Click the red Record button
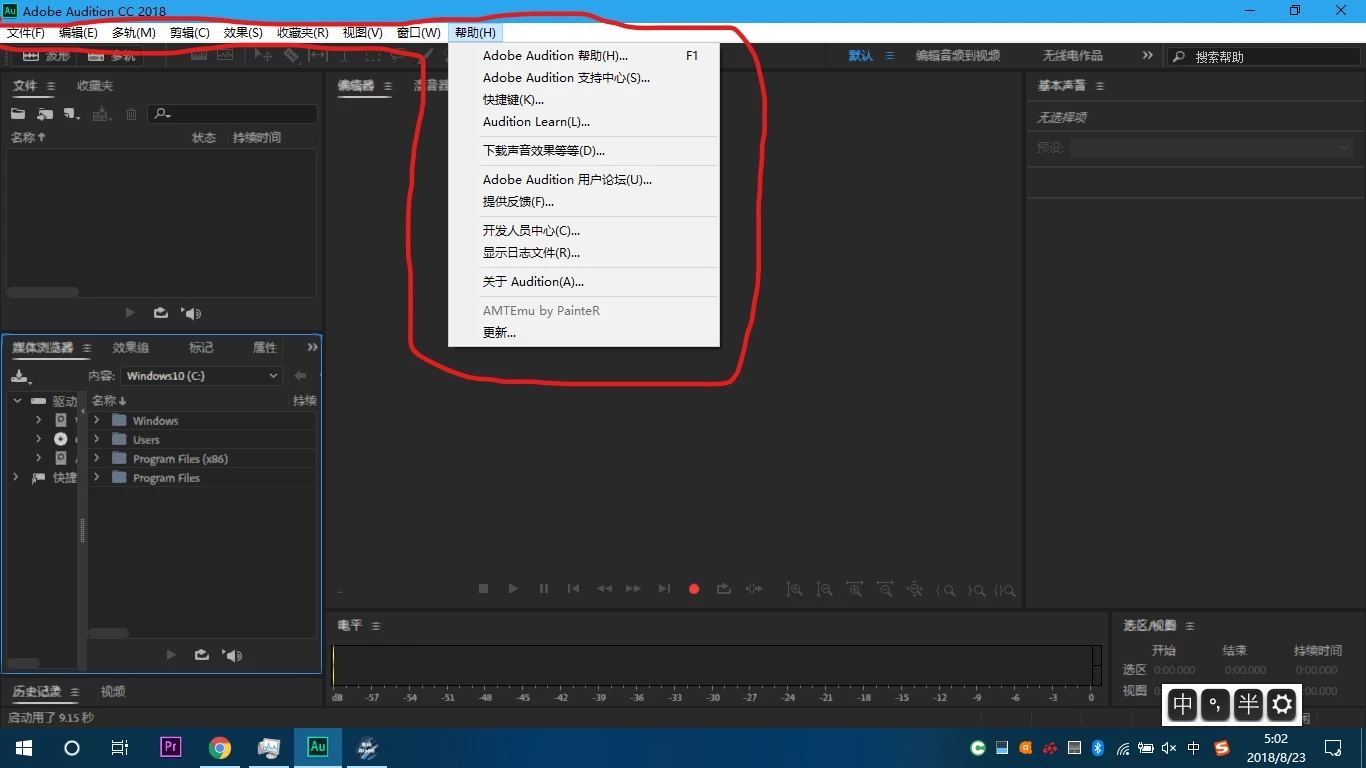Viewport: 1366px width, 768px height. point(694,589)
